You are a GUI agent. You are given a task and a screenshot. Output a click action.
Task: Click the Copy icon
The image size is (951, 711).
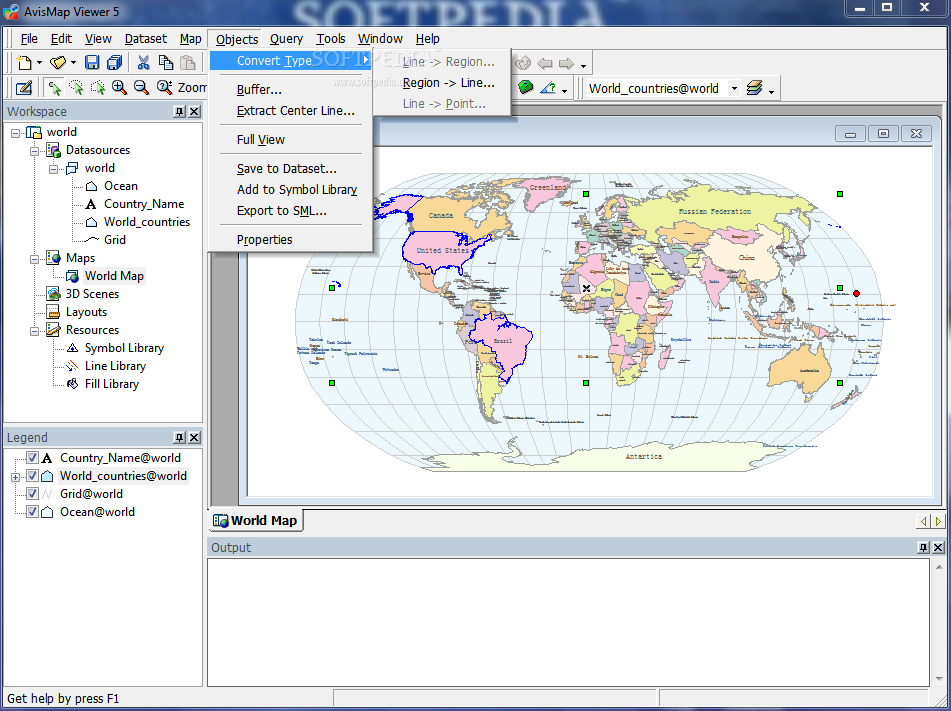(x=166, y=62)
